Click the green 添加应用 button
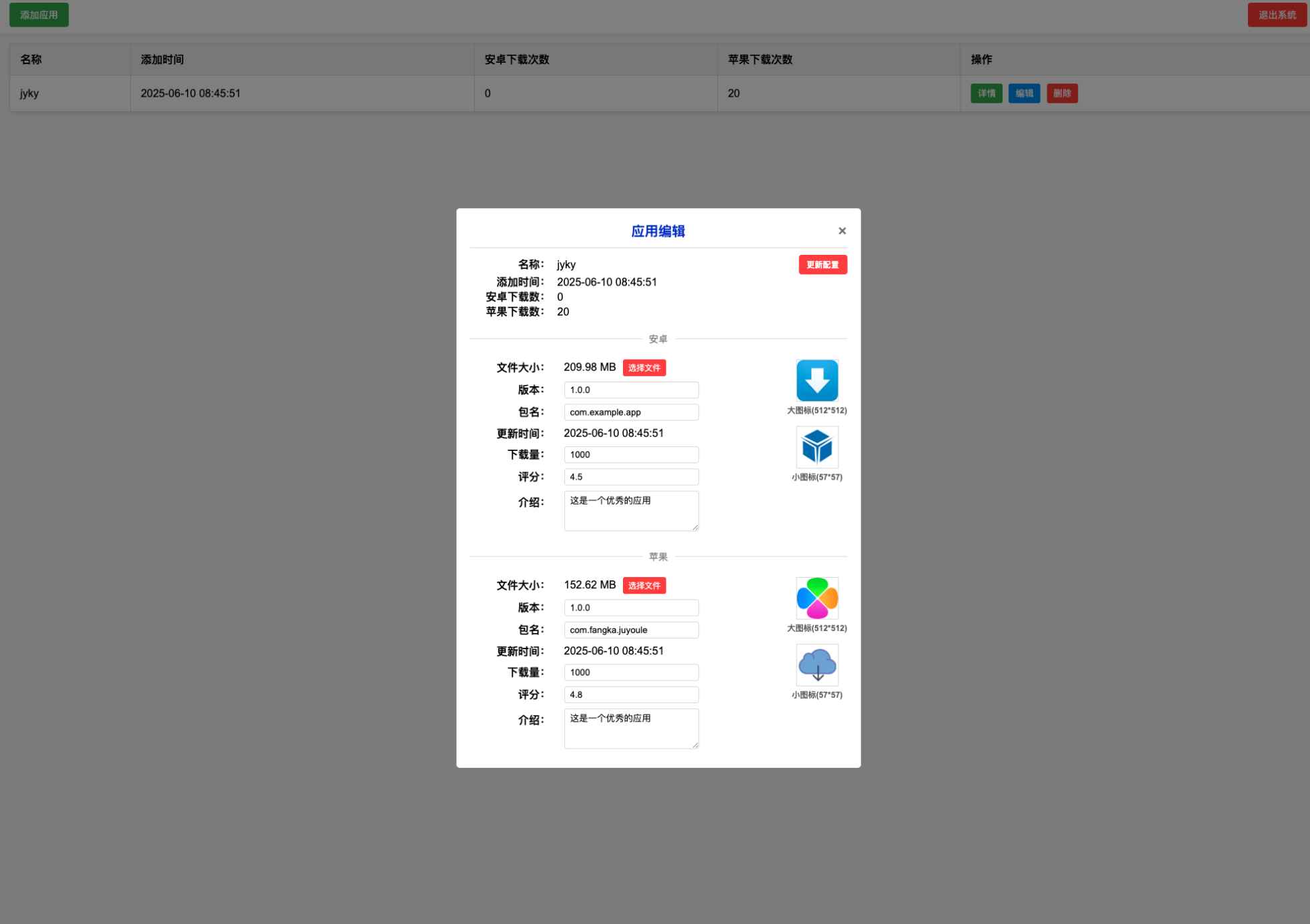The image size is (1310, 924). pyautogui.click(x=39, y=15)
